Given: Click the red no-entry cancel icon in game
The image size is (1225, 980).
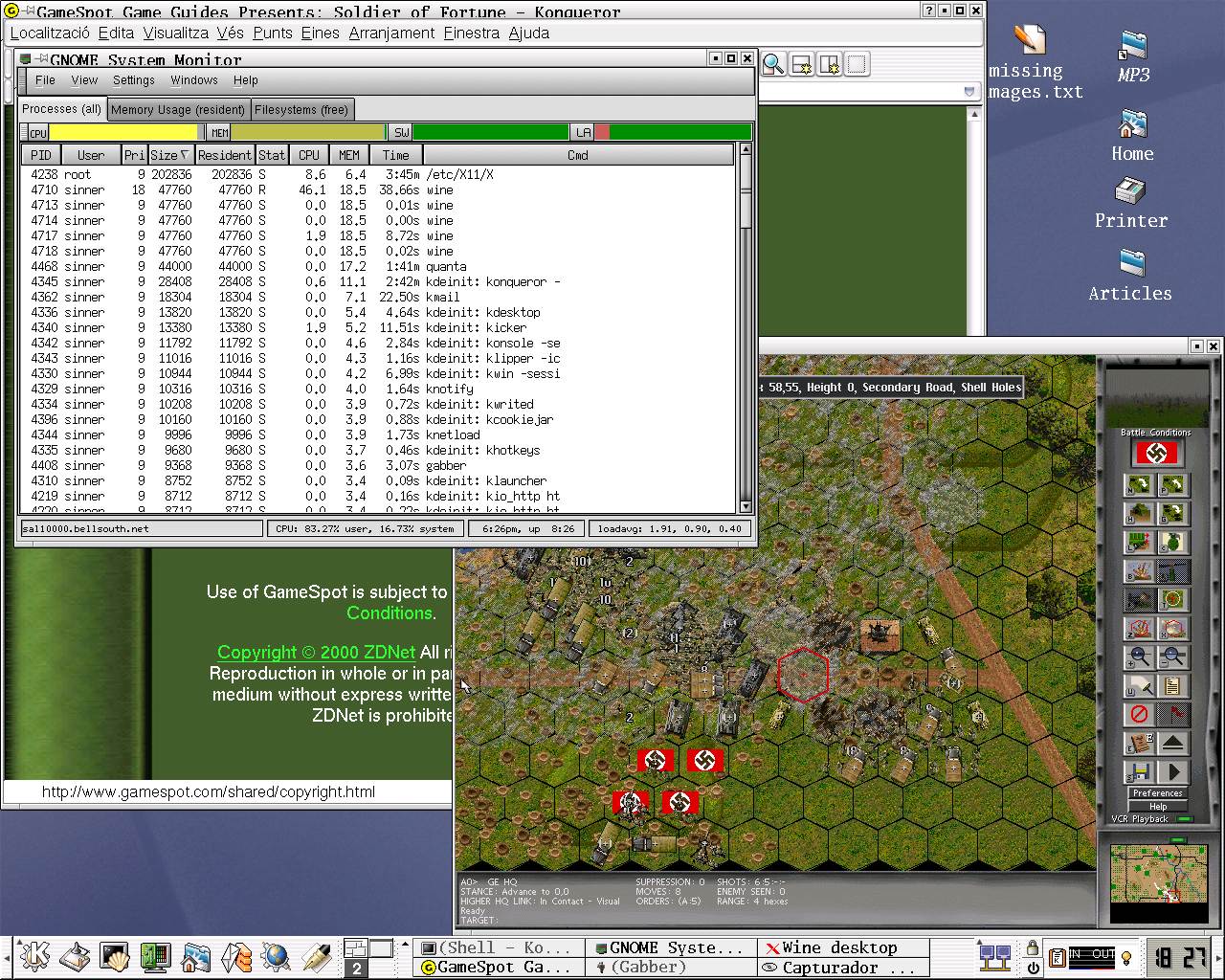Looking at the screenshot, I should (1139, 715).
